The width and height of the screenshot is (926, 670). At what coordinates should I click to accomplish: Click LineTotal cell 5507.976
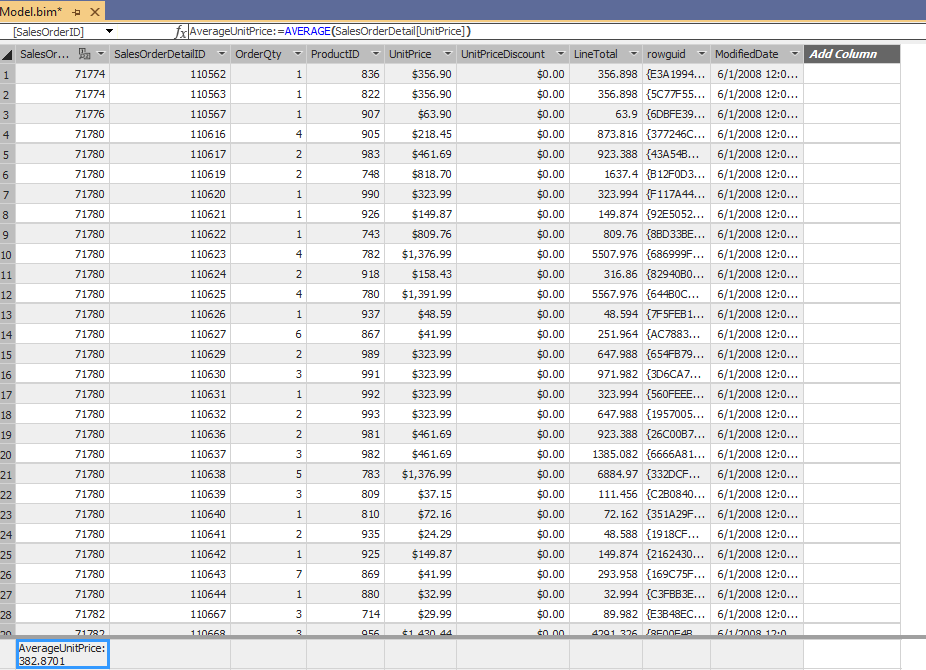coord(606,254)
